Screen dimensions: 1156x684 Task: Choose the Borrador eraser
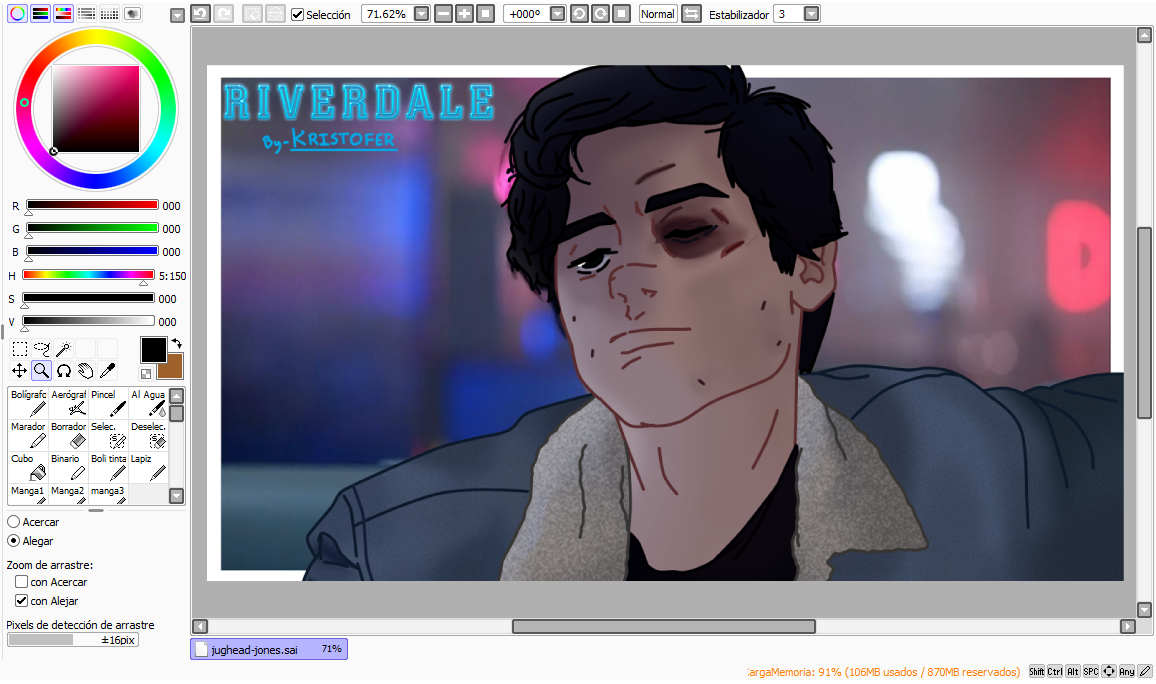coord(69,435)
